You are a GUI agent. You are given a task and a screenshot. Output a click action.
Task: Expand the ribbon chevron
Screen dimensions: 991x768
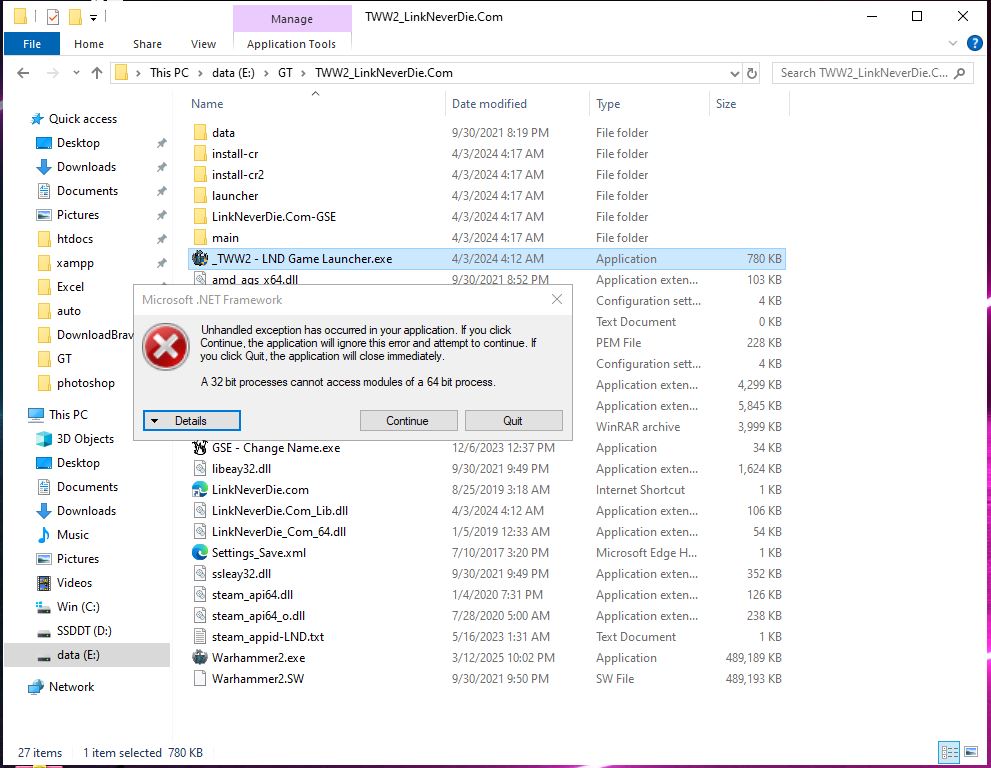[x=953, y=44]
